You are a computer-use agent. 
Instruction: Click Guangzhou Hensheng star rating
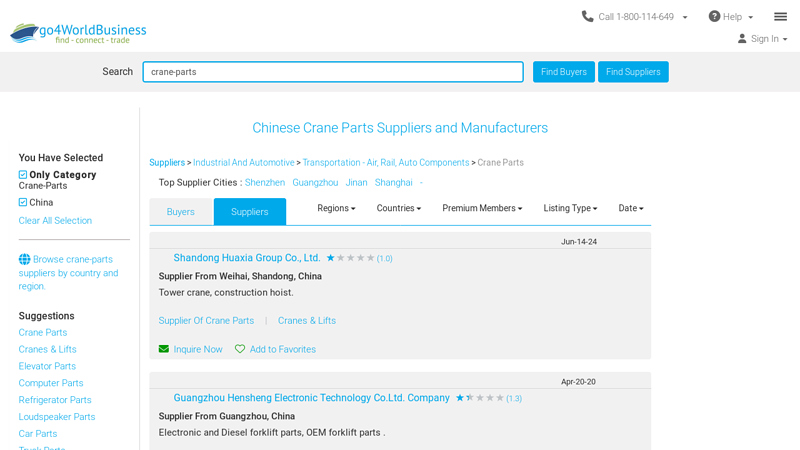(x=480, y=397)
